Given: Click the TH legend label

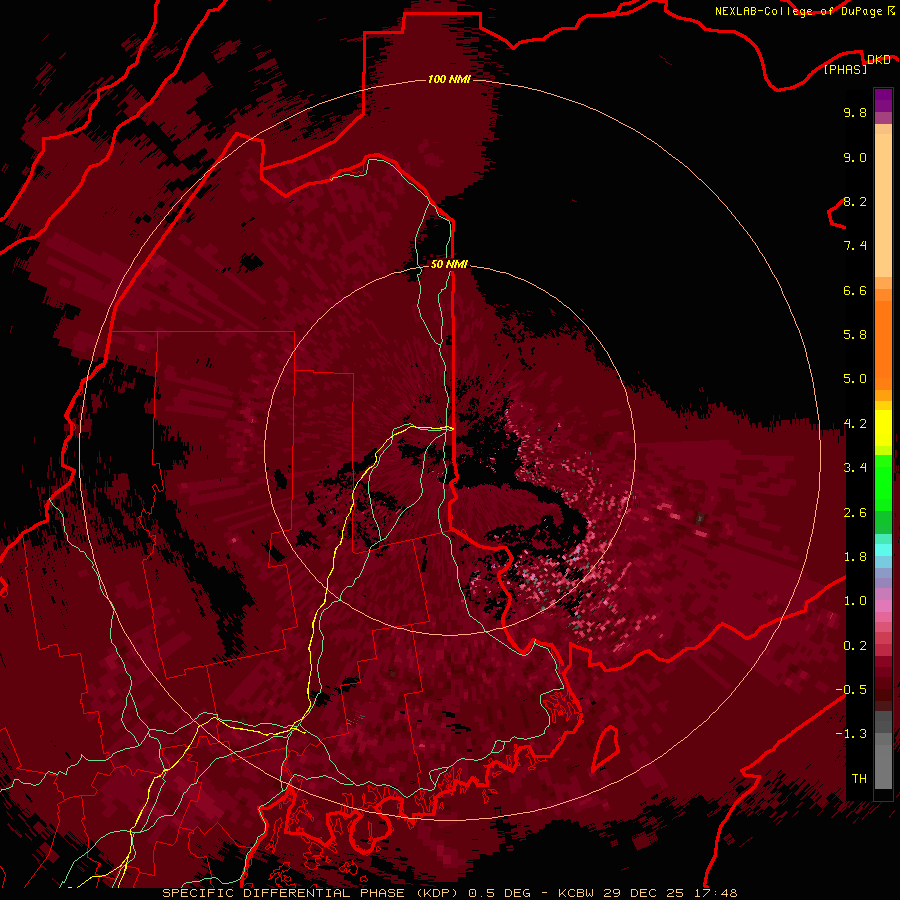Looking at the screenshot, I should coord(859,779).
